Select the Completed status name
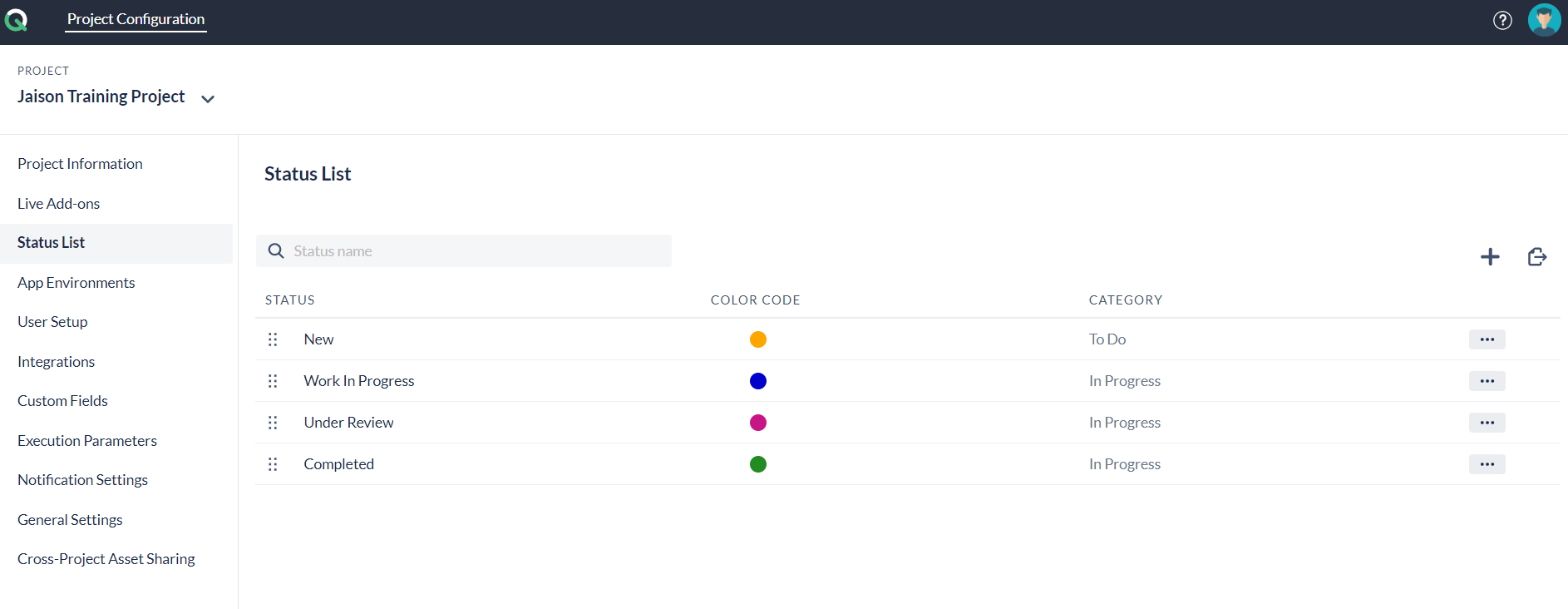The height and width of the screenshot is (609, 1568). pos(339,464)
